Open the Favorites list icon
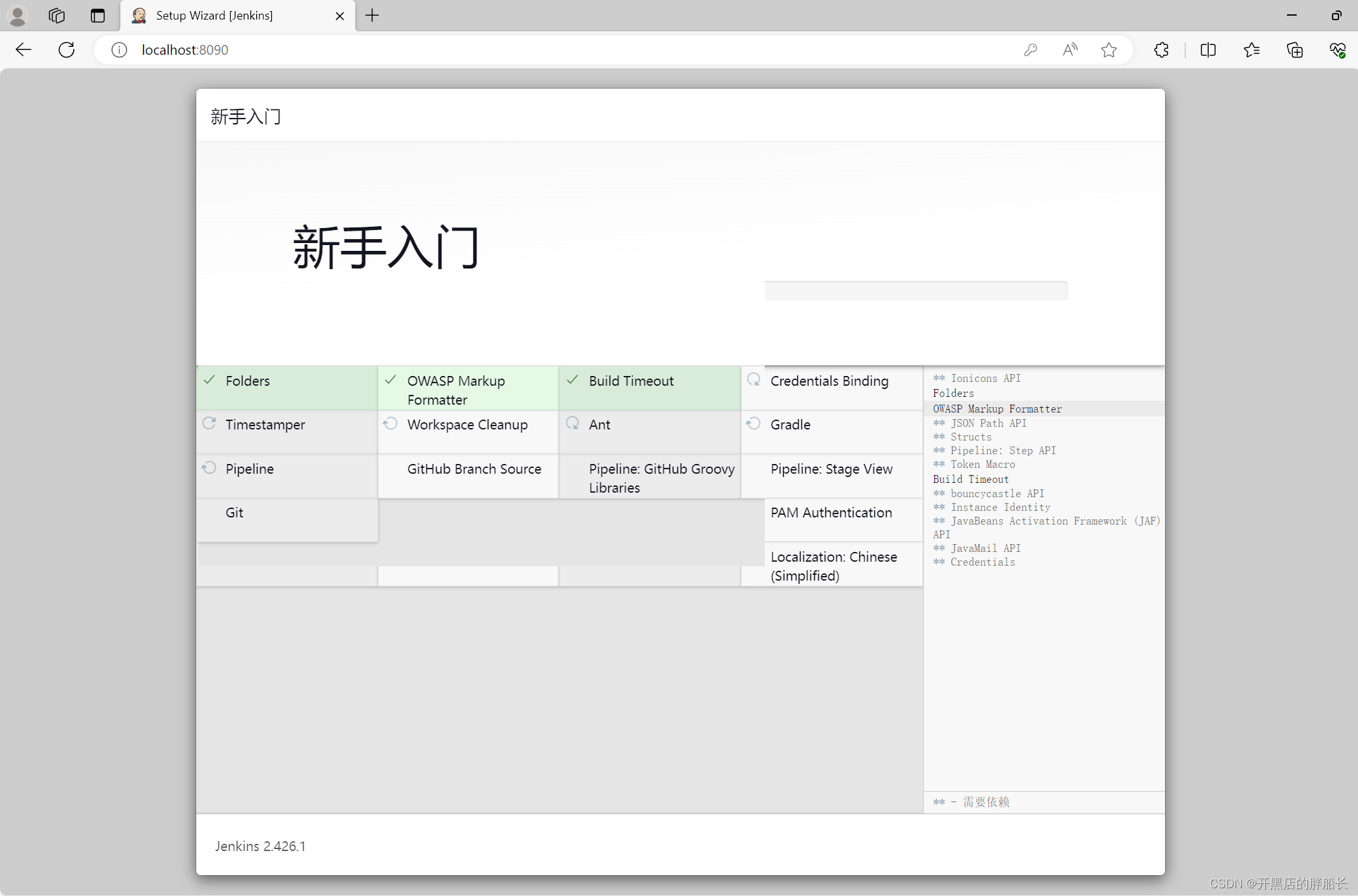1358x896 pixels. point(1251,50)
